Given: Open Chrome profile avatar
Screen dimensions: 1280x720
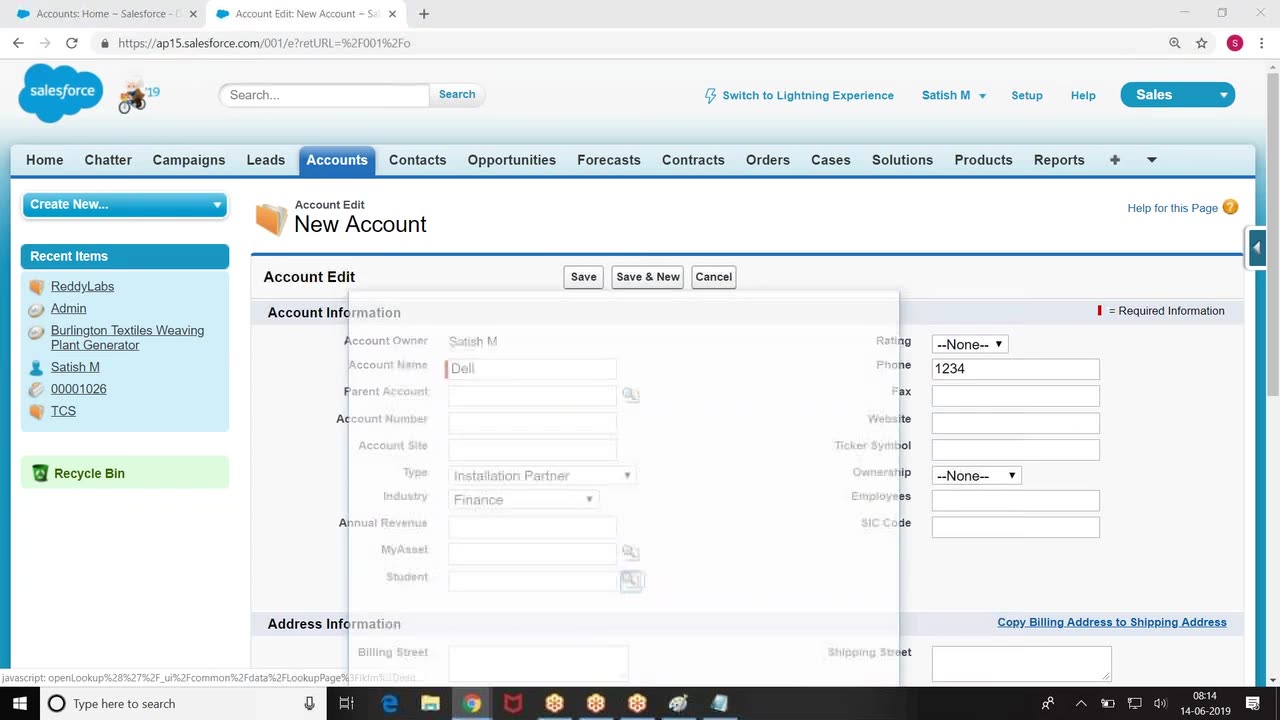Looking at the screenshot, I should (1235, 43).
